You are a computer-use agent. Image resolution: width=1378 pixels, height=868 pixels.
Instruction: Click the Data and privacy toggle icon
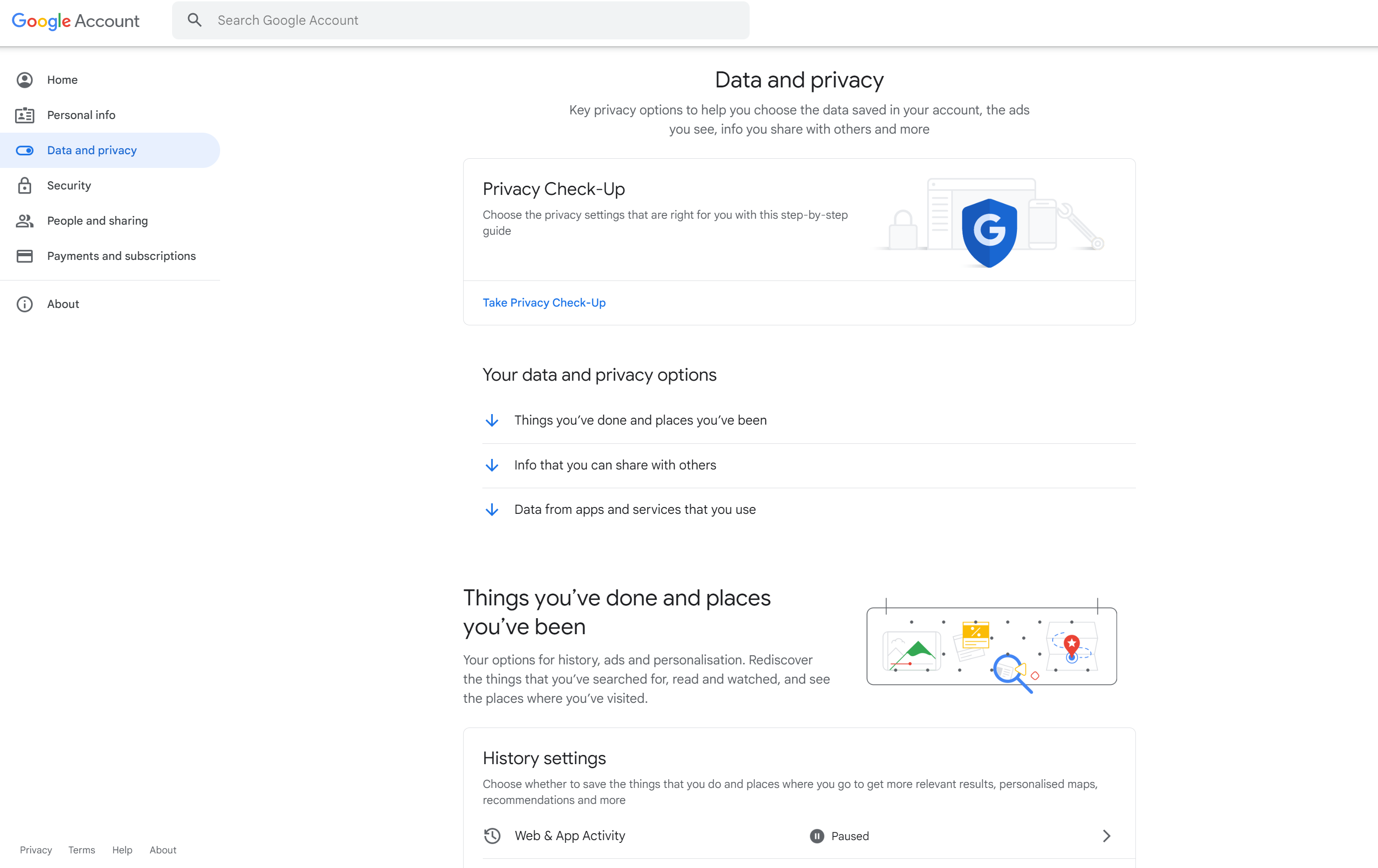click(x=25, y=151)
